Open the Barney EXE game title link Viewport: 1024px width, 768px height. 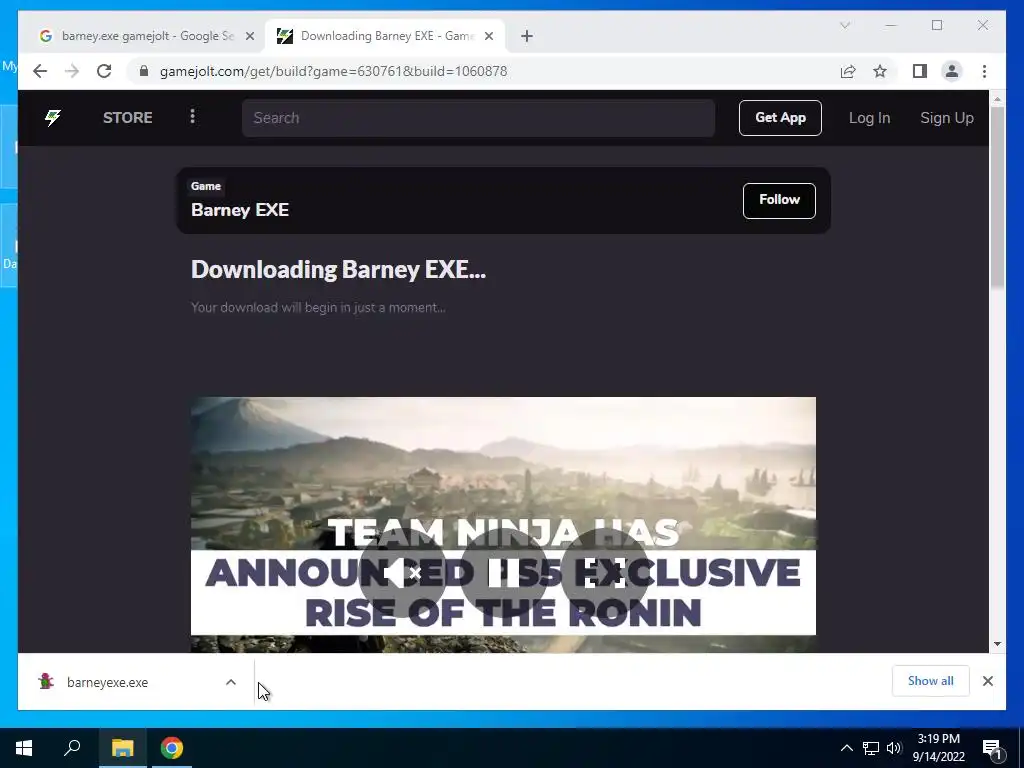coord(240,210)
